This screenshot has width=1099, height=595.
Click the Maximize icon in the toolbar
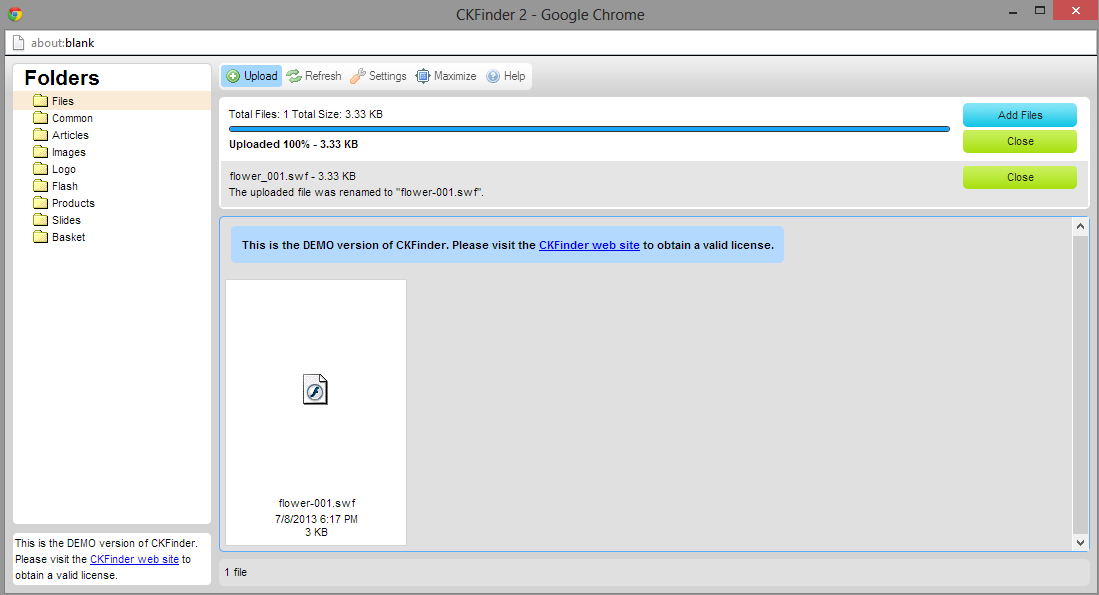(423, 76)
